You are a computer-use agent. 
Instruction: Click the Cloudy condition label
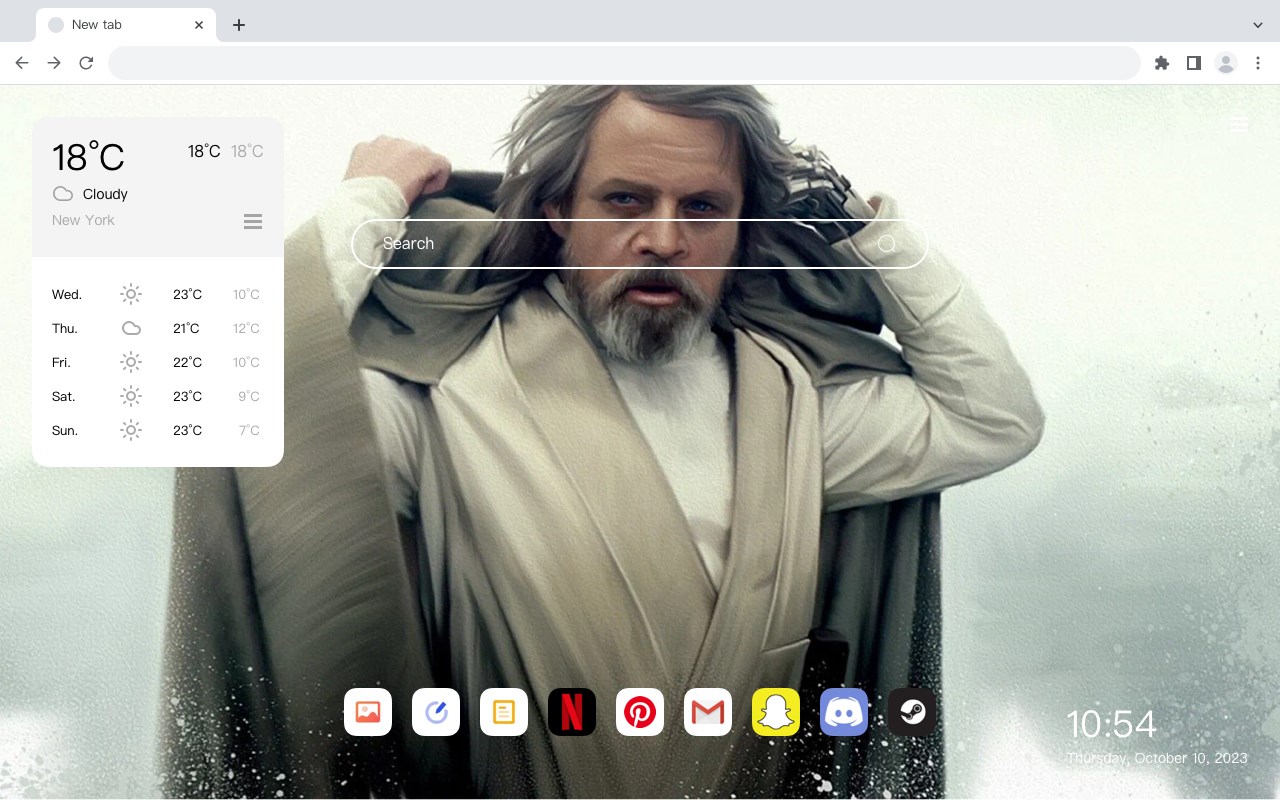tap(105, 194)
